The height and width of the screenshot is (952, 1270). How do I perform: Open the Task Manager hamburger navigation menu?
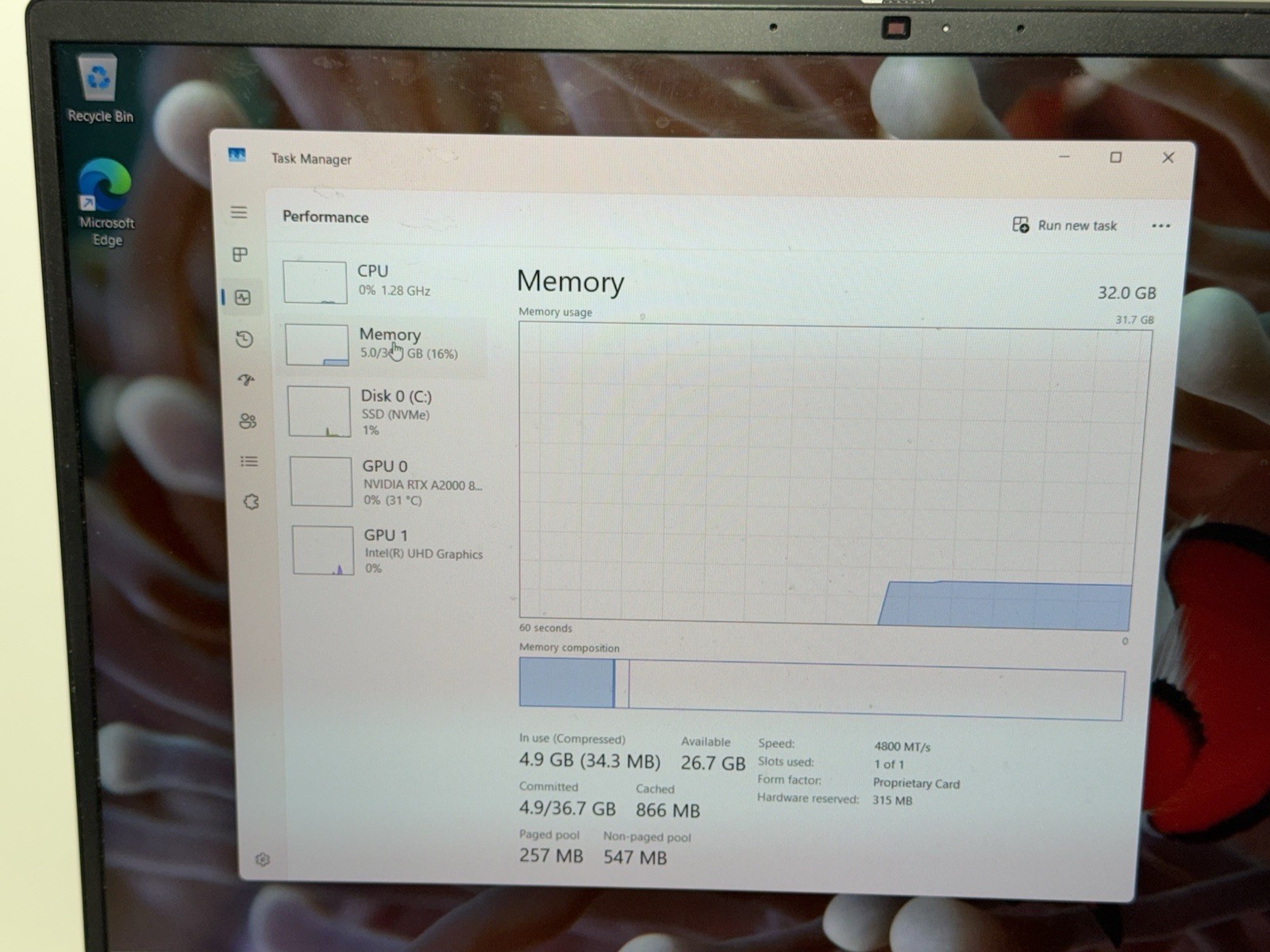tap(239, 213)
